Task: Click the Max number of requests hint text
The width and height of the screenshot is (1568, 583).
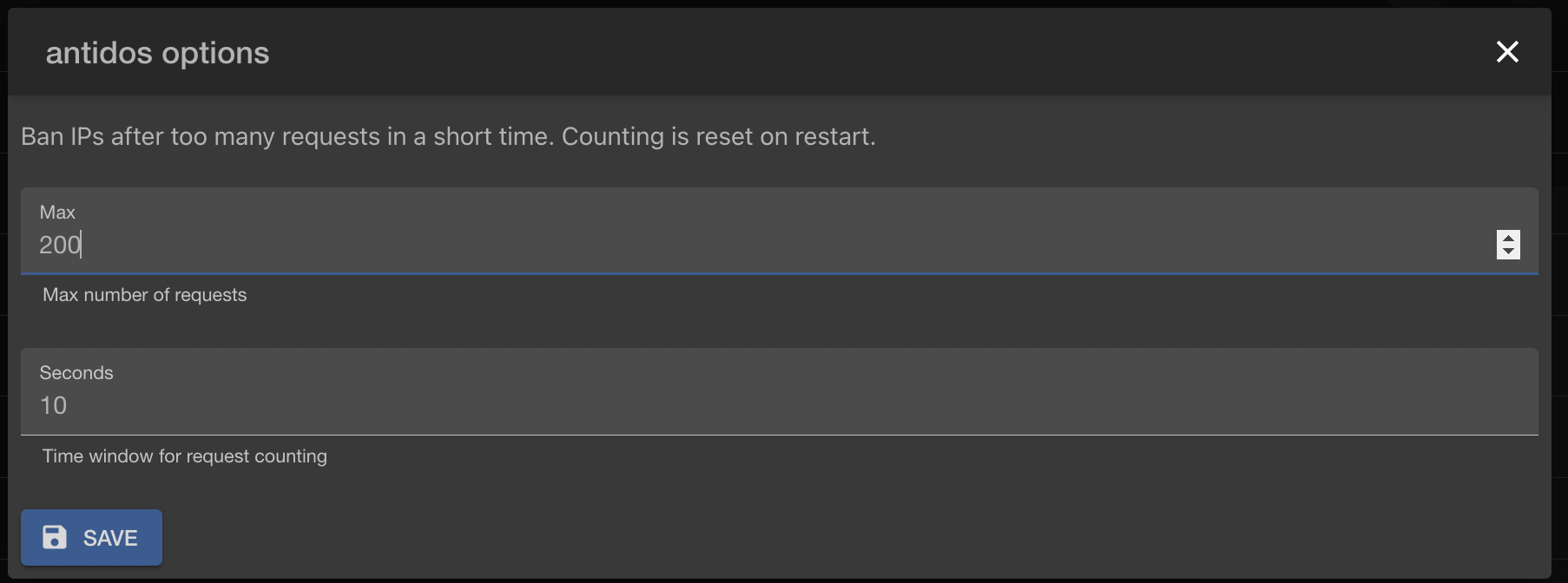Action: click(x=144, y=294)
